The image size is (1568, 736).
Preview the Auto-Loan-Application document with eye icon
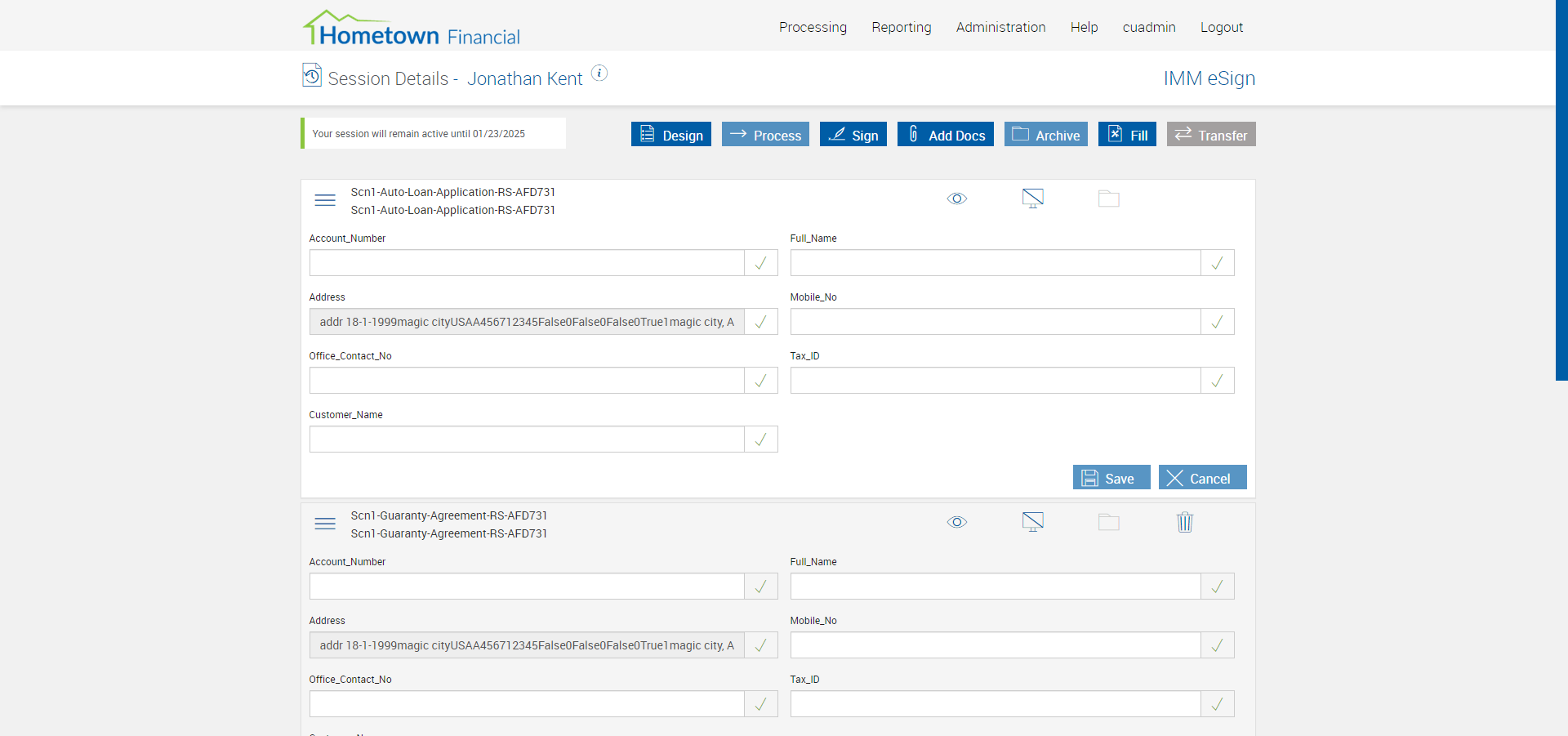(x=957, y=198)
